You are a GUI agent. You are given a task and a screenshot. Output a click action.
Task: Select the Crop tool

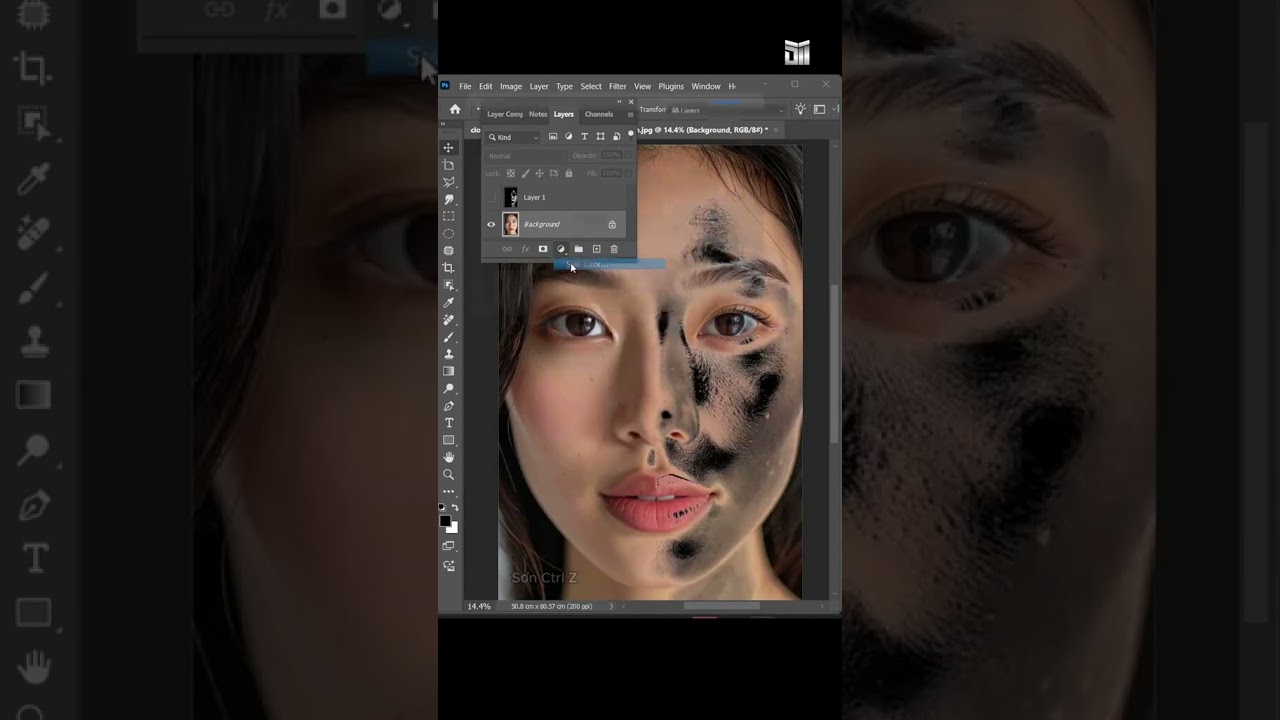click(x=449, y=268)
